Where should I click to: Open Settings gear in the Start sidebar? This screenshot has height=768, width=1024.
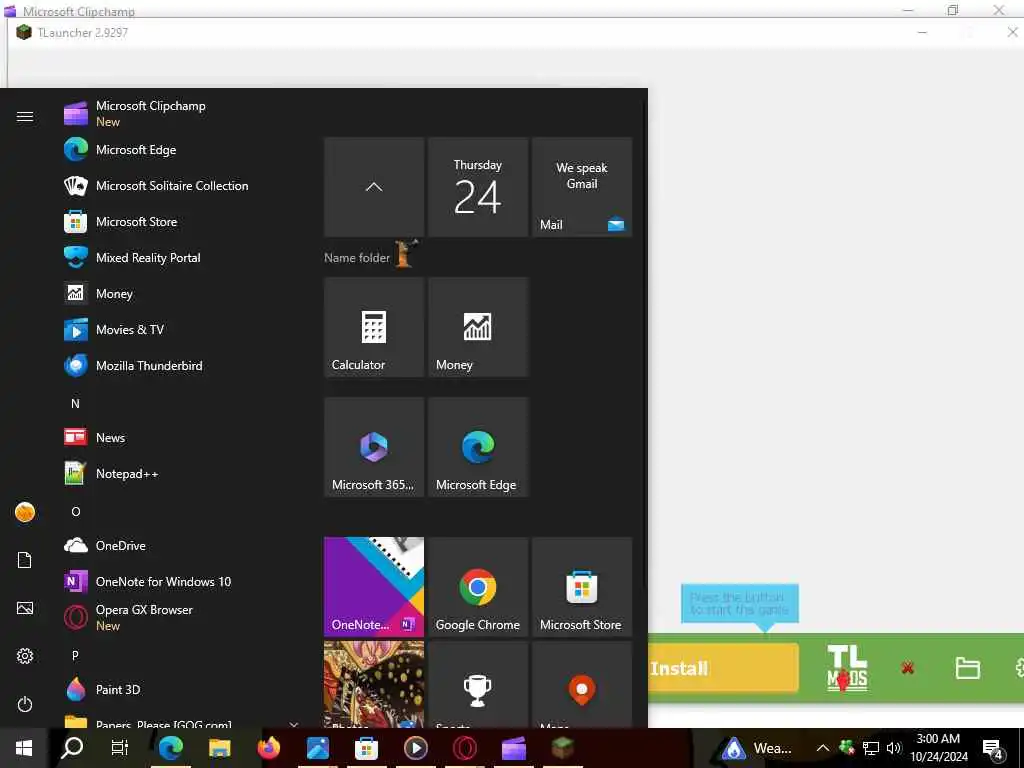click(25, 656)
